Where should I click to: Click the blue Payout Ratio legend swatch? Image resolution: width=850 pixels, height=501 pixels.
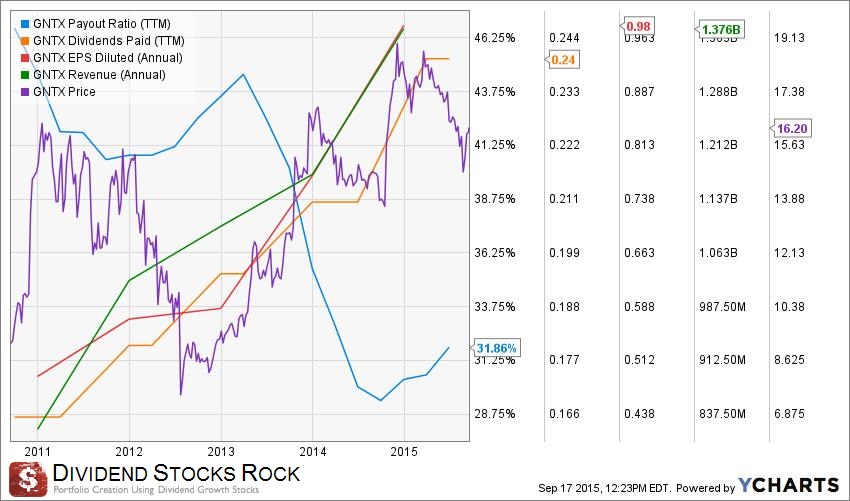point(24,24)
